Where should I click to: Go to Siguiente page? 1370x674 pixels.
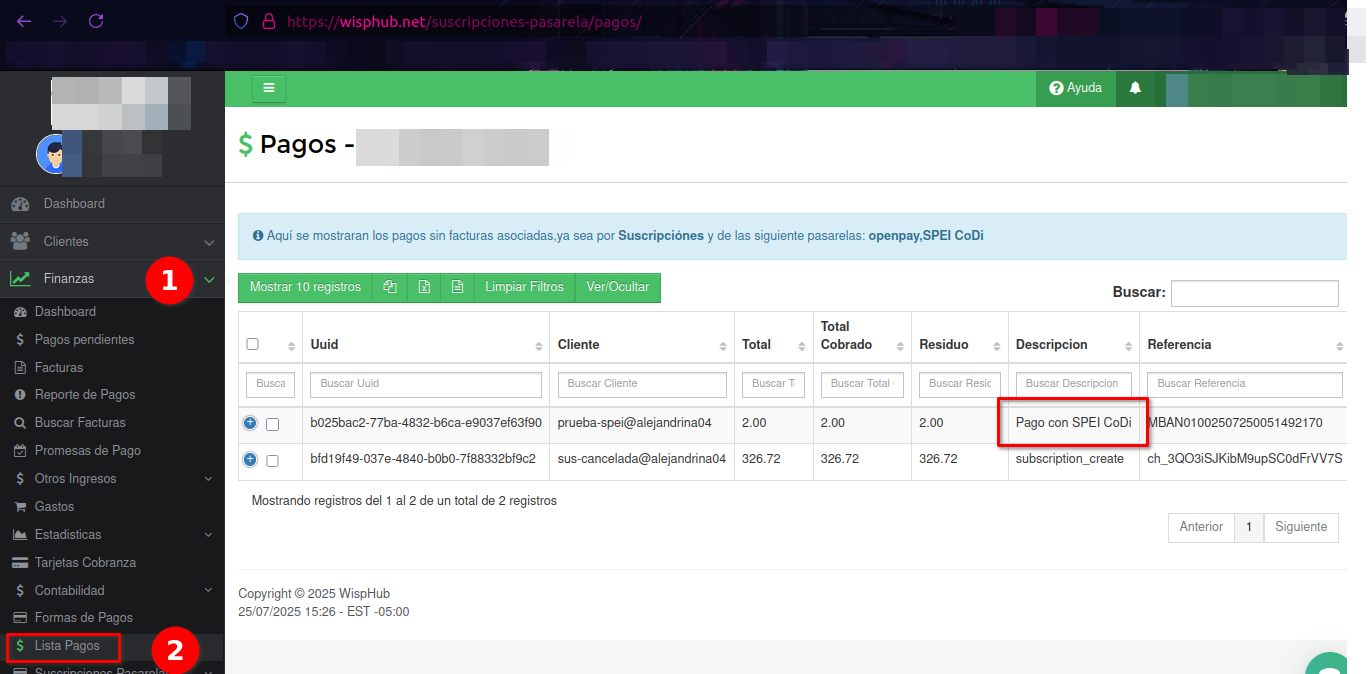(x=1301, y=527)
